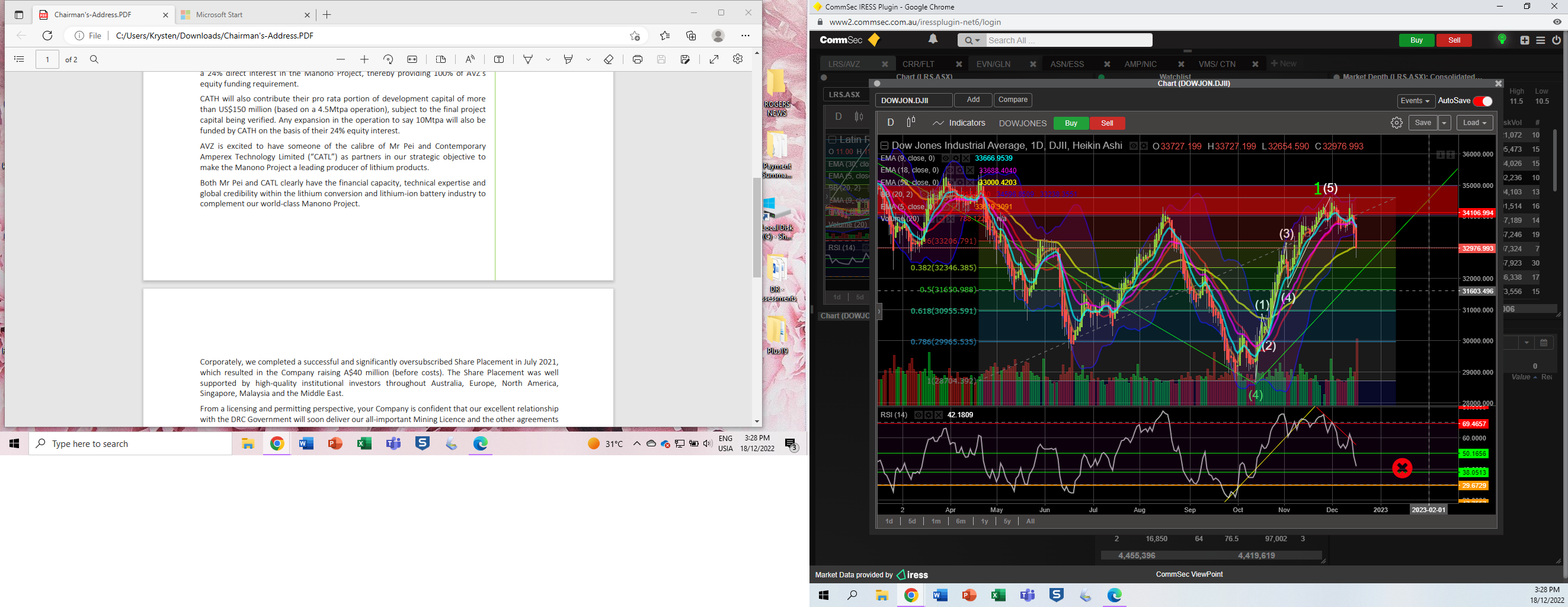
Task: Open settings gear for EMA (9, close, 0)
Action: pyautogui.click(x=956, y=158)
